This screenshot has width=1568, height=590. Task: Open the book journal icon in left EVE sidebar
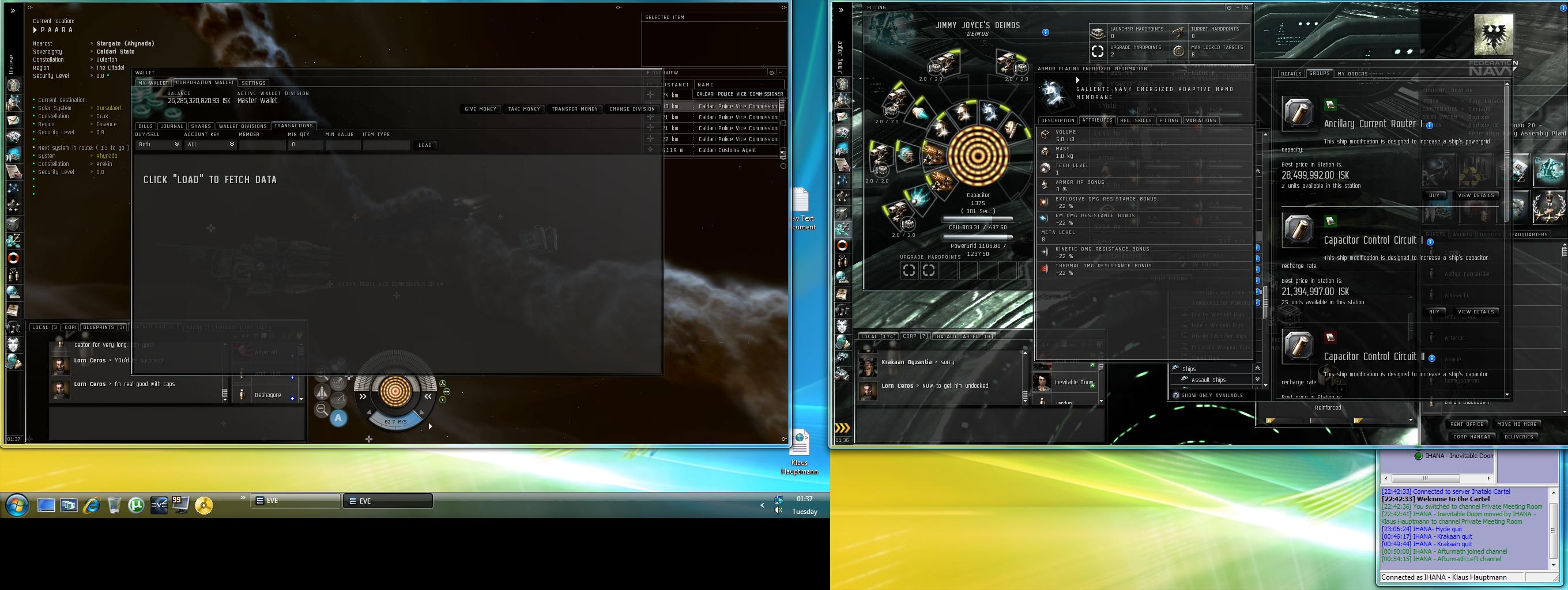(x=13, y=310)
